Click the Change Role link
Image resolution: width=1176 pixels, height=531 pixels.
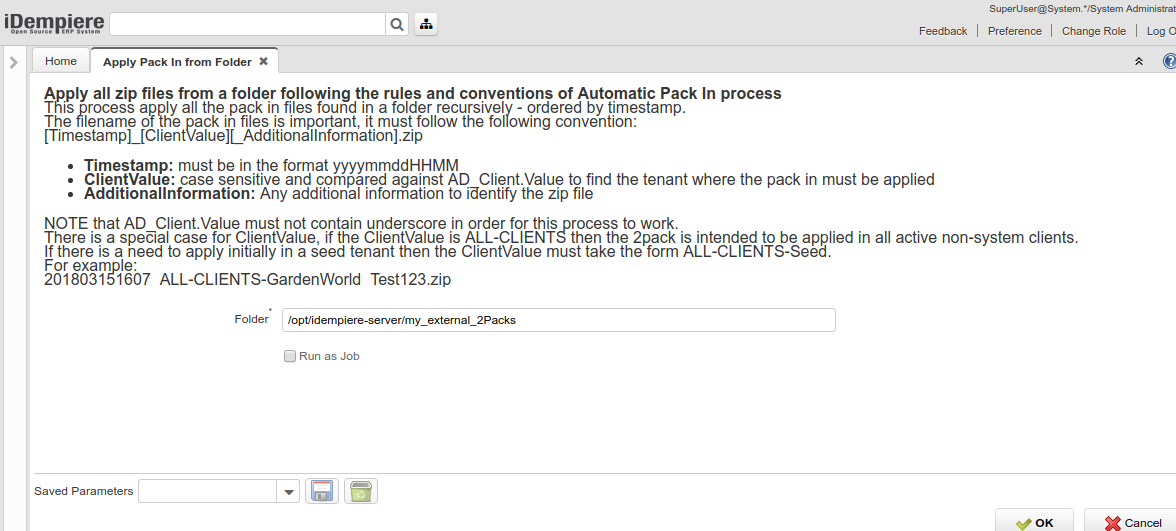pos(1093,31)
